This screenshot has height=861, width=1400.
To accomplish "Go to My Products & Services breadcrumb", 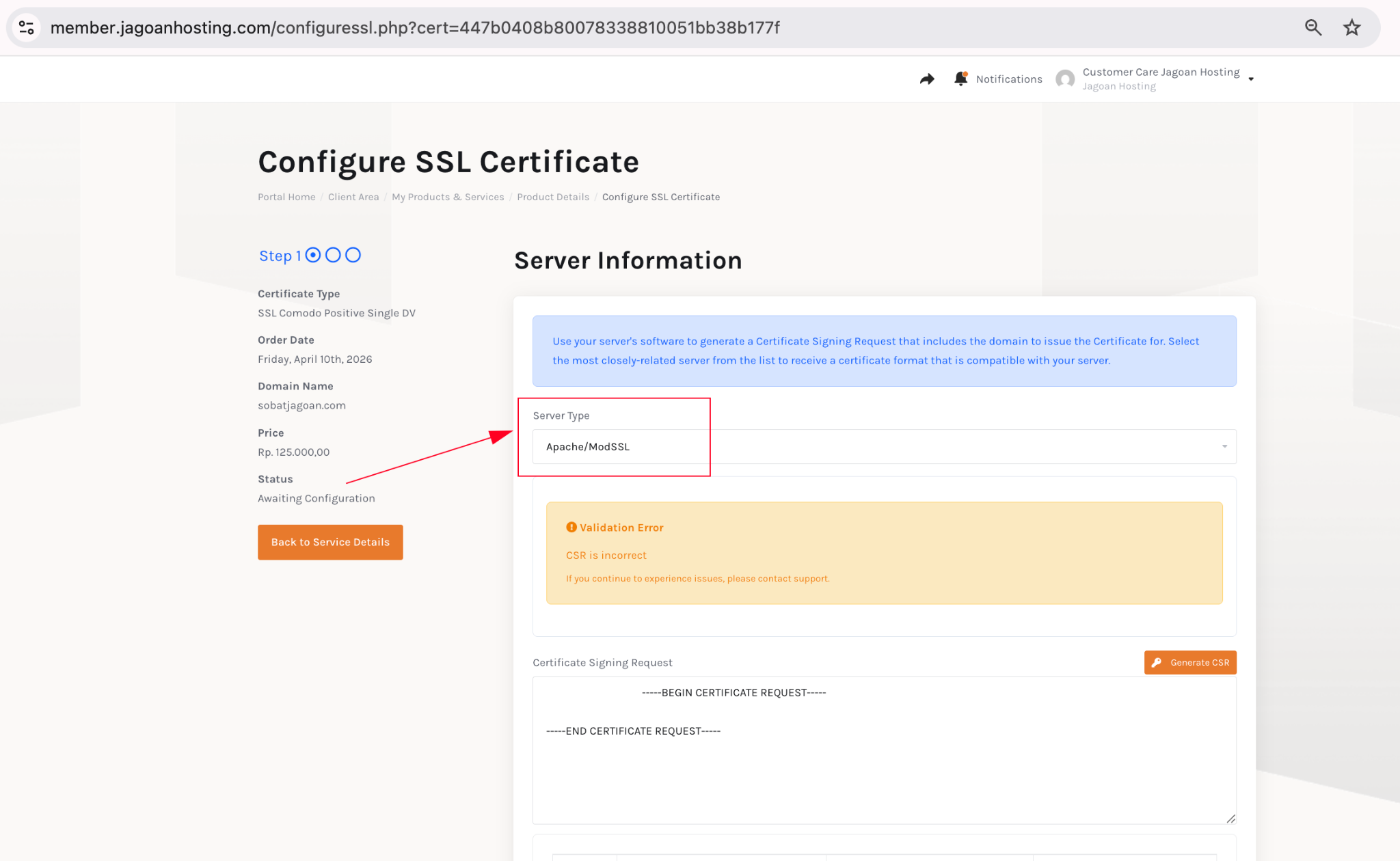I will click(447, 197).
